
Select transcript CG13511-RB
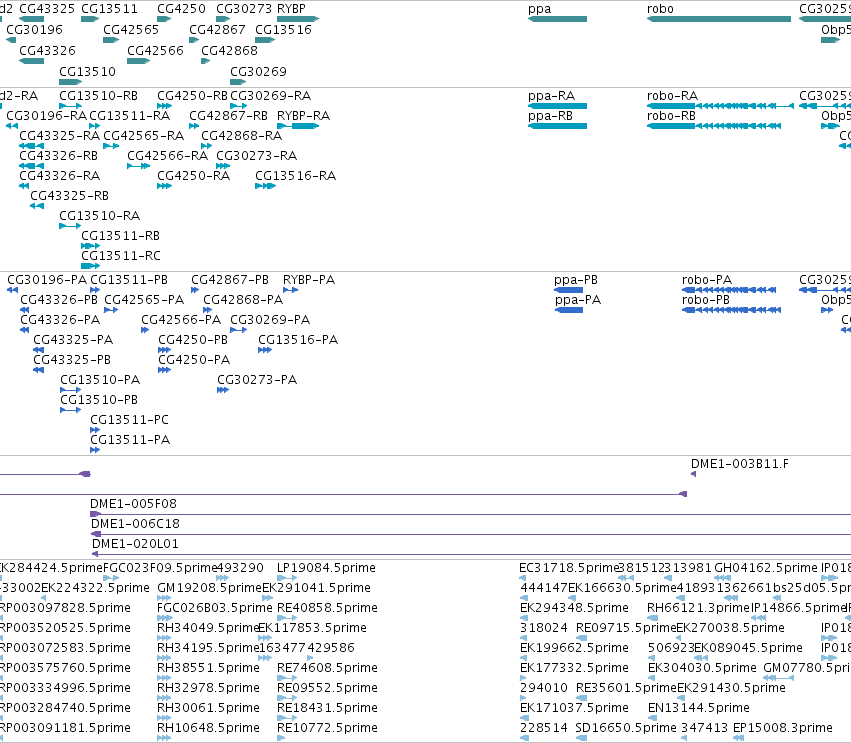coord(90,246)
